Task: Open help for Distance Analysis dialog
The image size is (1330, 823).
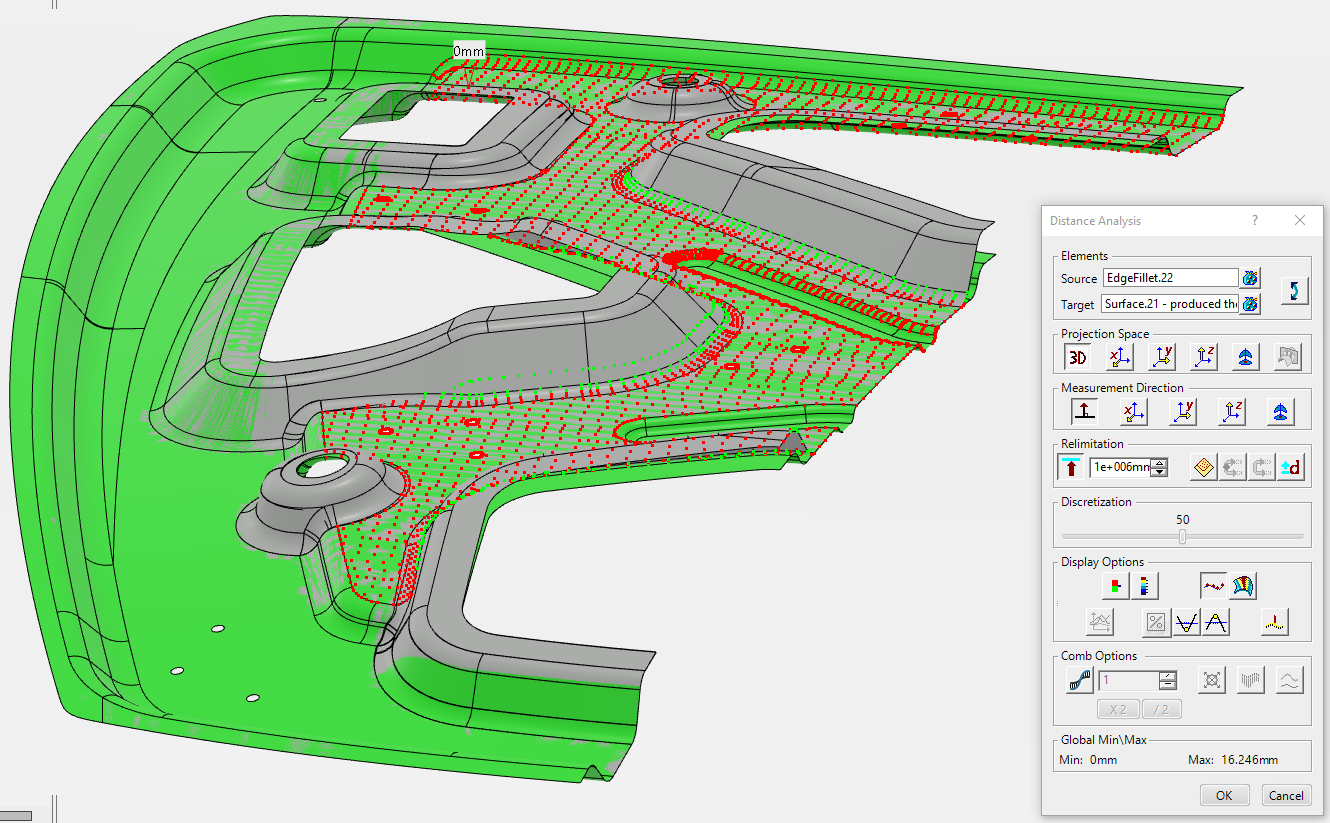Action: [1255, 220]
